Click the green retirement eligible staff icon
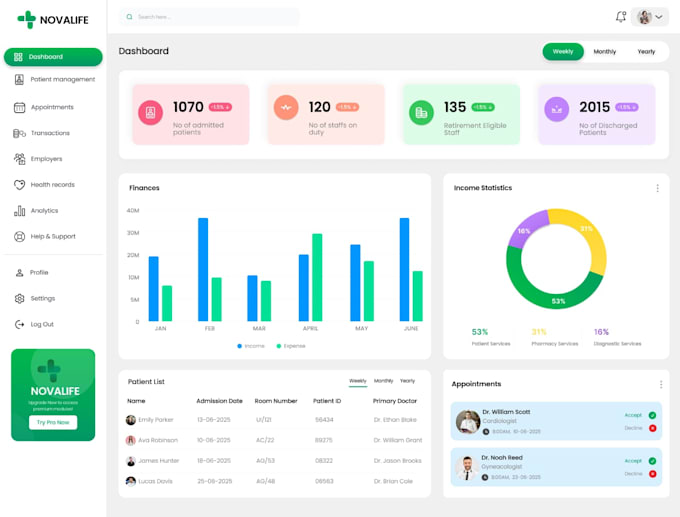 [x=422, y=113]
